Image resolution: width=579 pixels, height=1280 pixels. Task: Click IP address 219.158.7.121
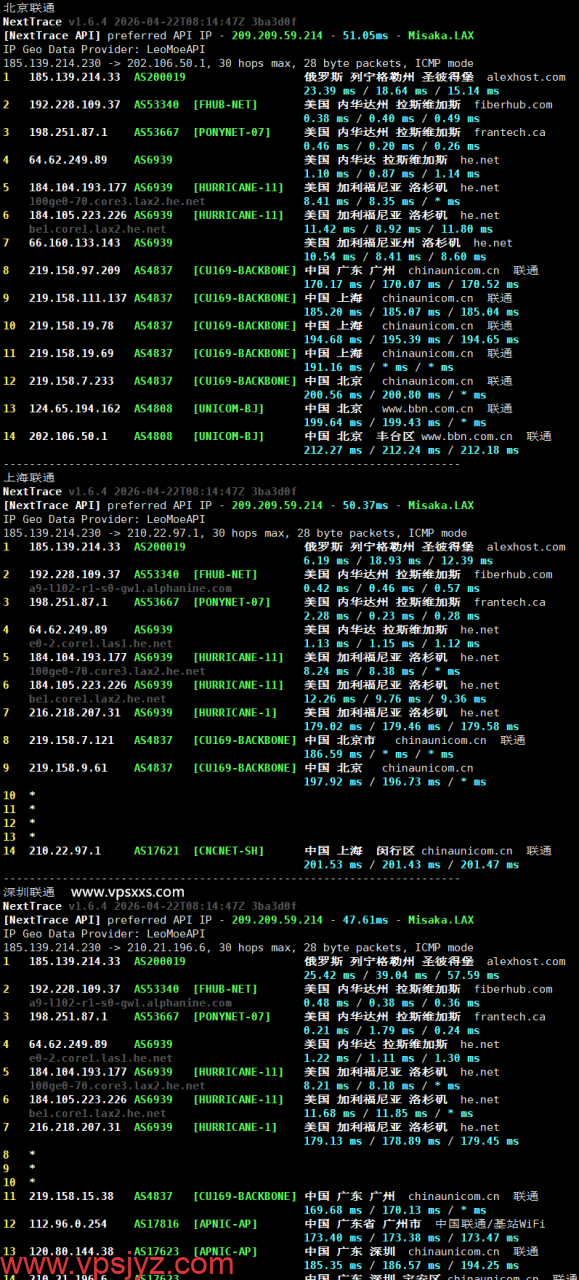pyautogui.click(x=72, y=740)
